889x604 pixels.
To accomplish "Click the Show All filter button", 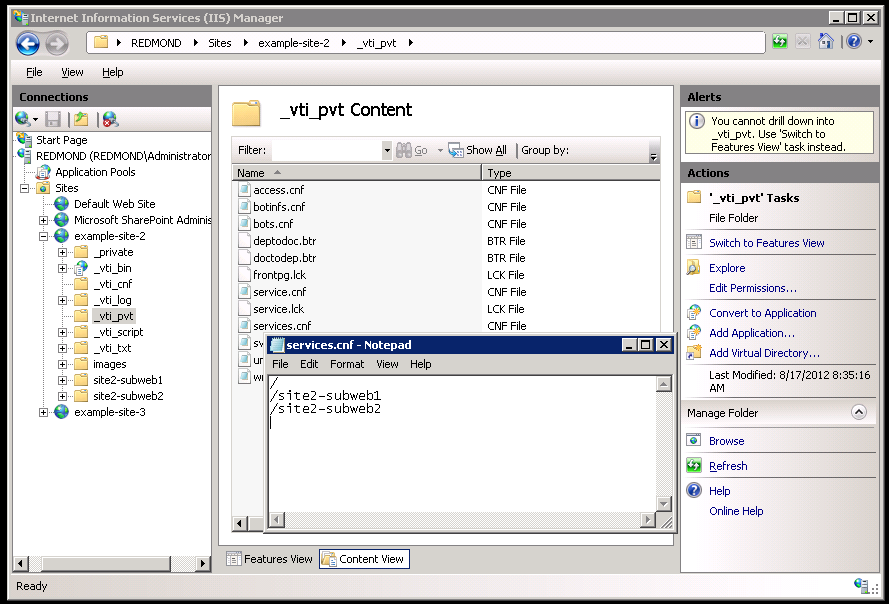I will (477, 150).
